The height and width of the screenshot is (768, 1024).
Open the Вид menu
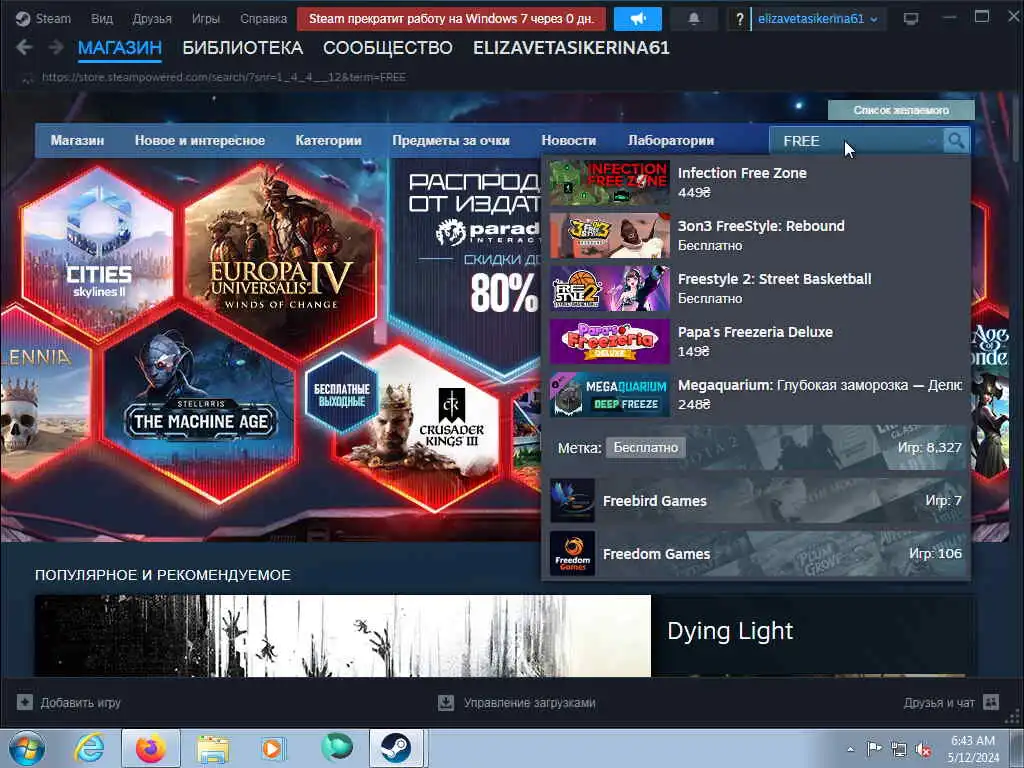(x=101, y=19)
